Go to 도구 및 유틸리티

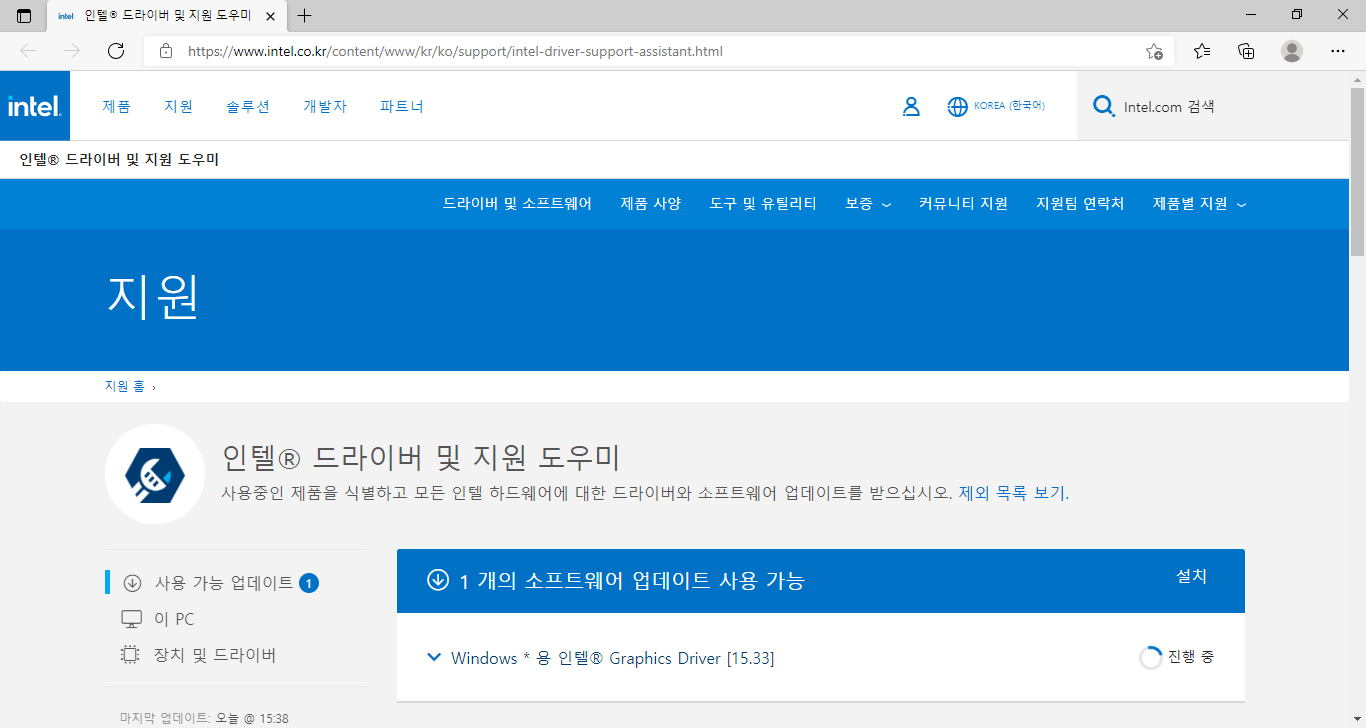pyautogui.click(x=763, y=204)
